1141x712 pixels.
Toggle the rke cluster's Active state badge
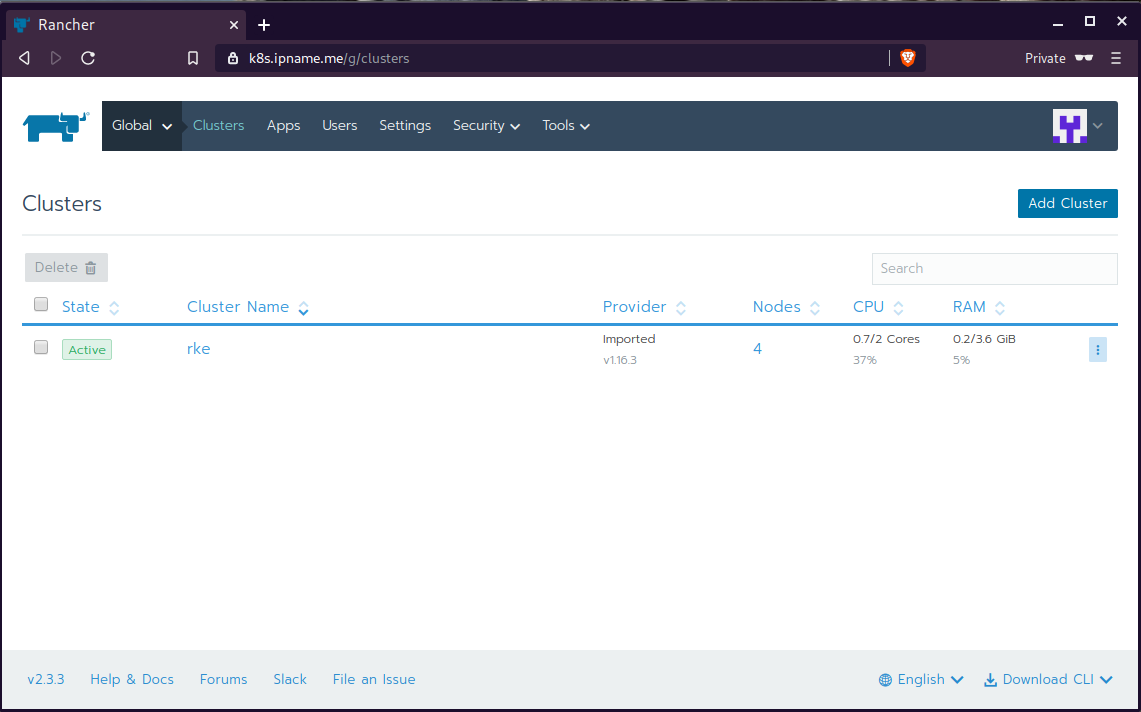(86, 349)
